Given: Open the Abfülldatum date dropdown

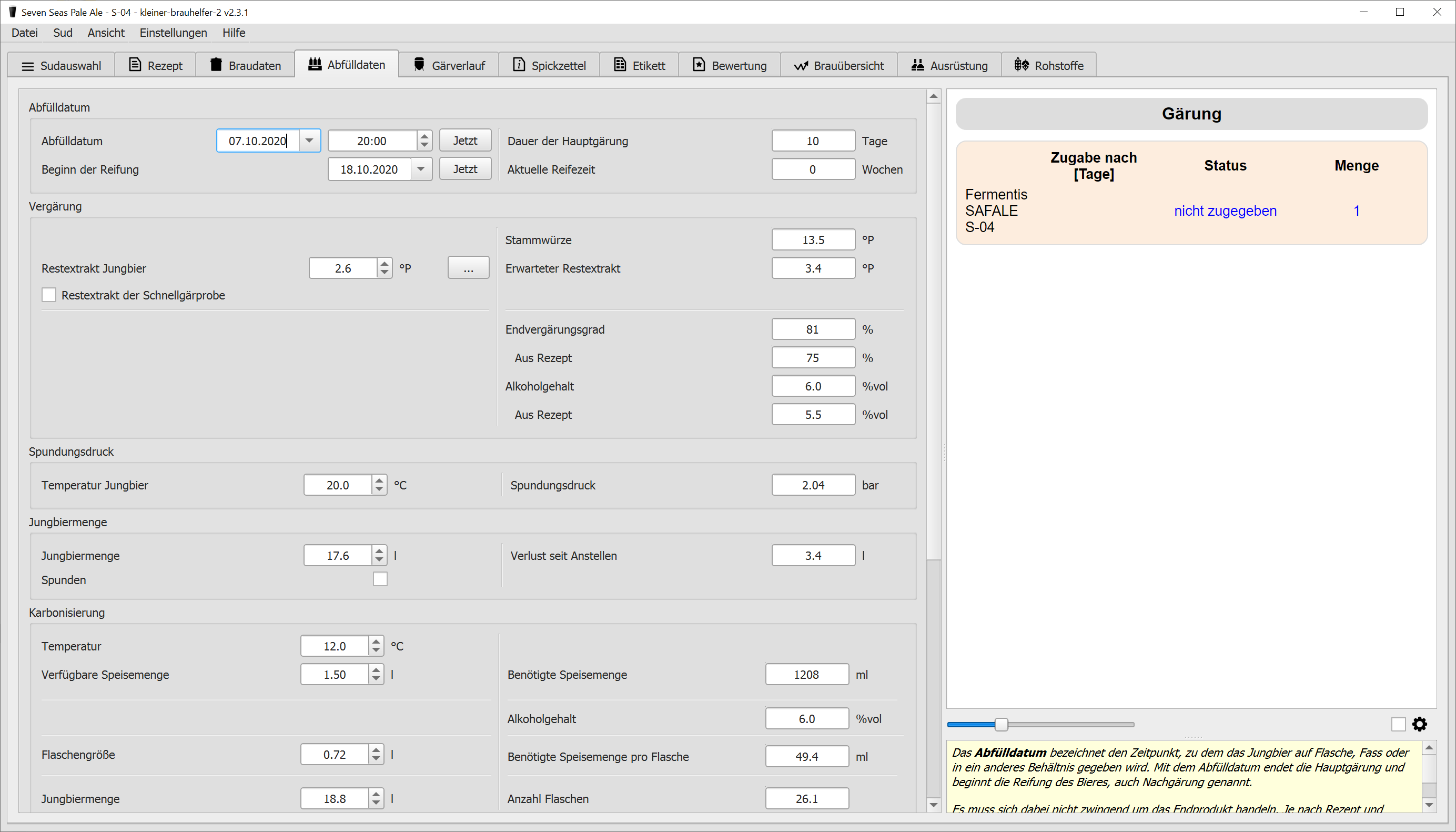Looking at the screenshot, I should (x=309, y=141).
